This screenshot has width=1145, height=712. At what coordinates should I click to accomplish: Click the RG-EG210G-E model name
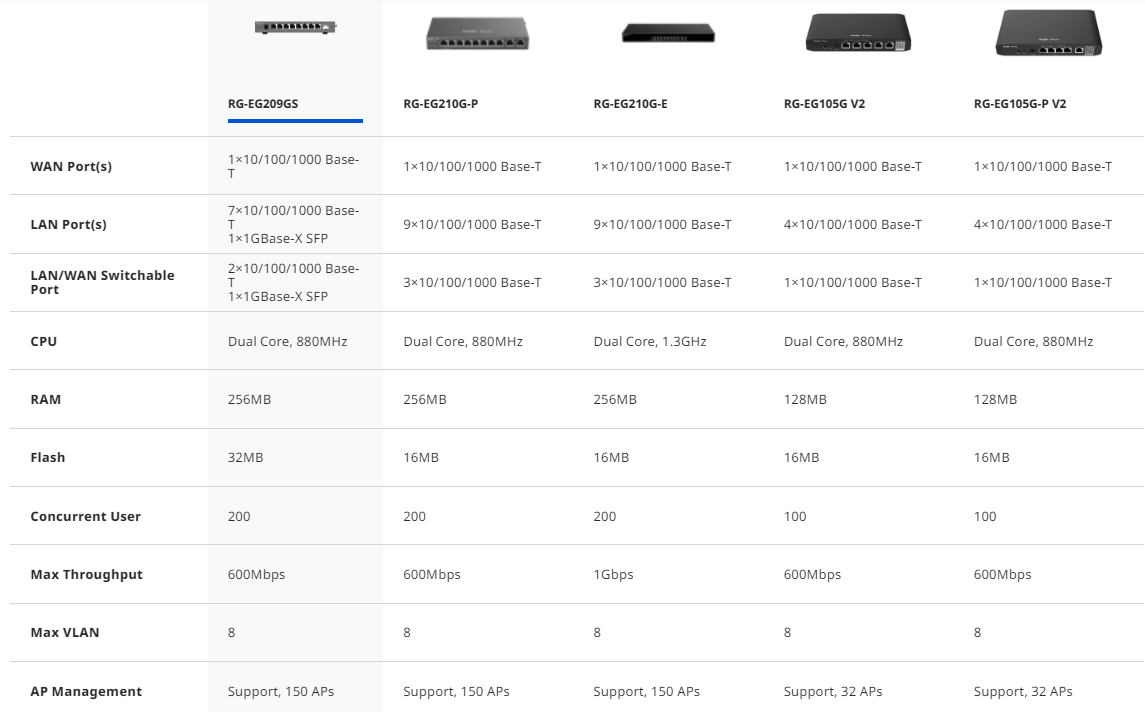630,103
